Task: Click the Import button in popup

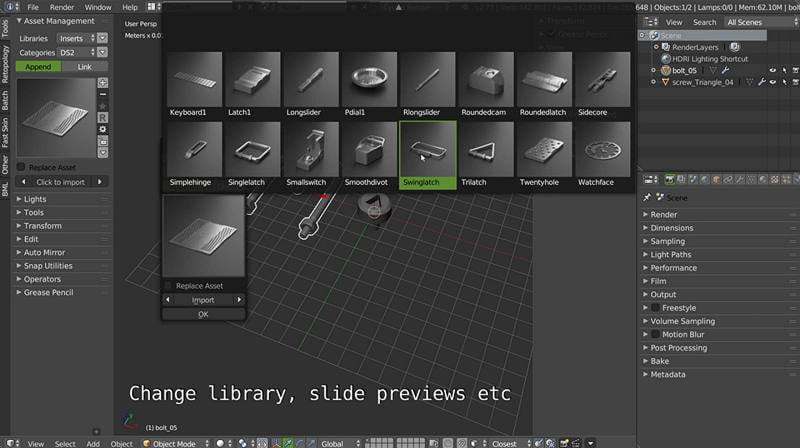Action: 203,300
